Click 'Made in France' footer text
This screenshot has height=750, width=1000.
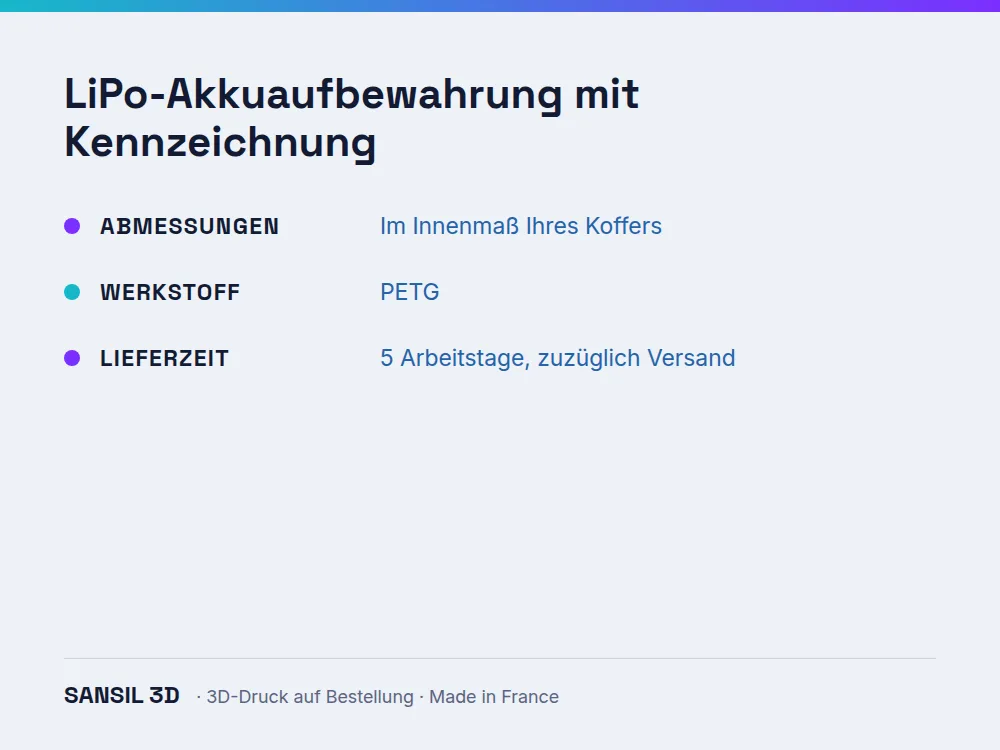pos(494,696)
